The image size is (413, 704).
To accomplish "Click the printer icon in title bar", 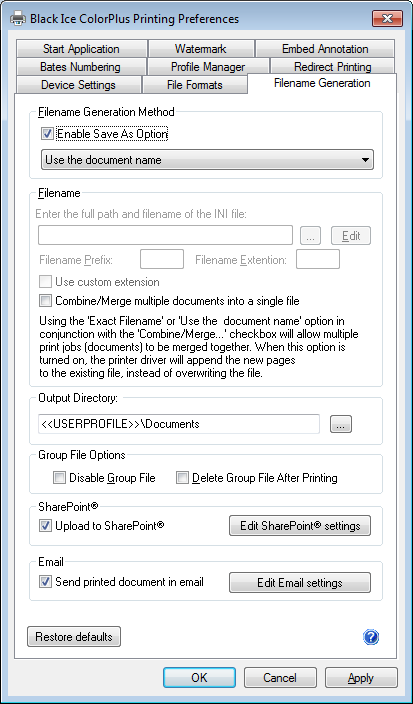I will 18,19.
